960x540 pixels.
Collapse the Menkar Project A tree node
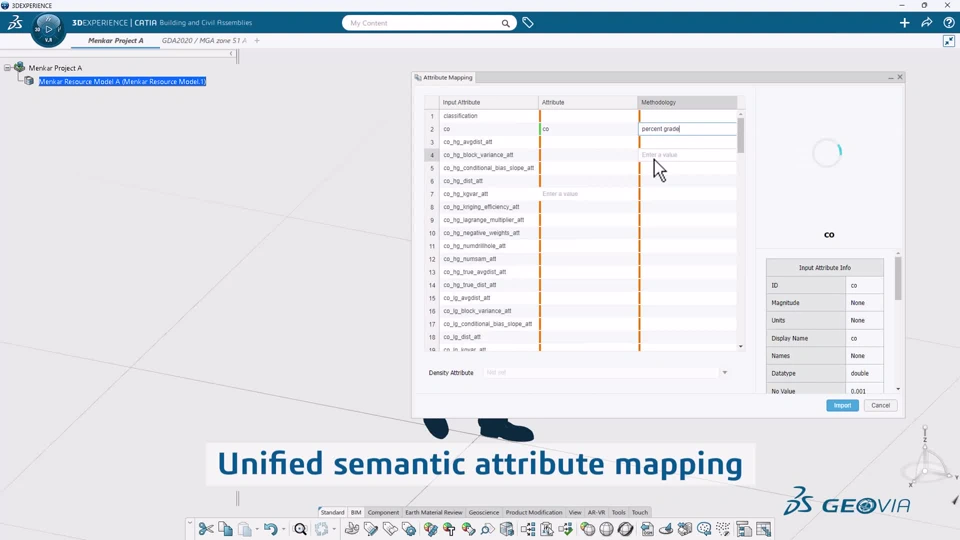(7, 68)
